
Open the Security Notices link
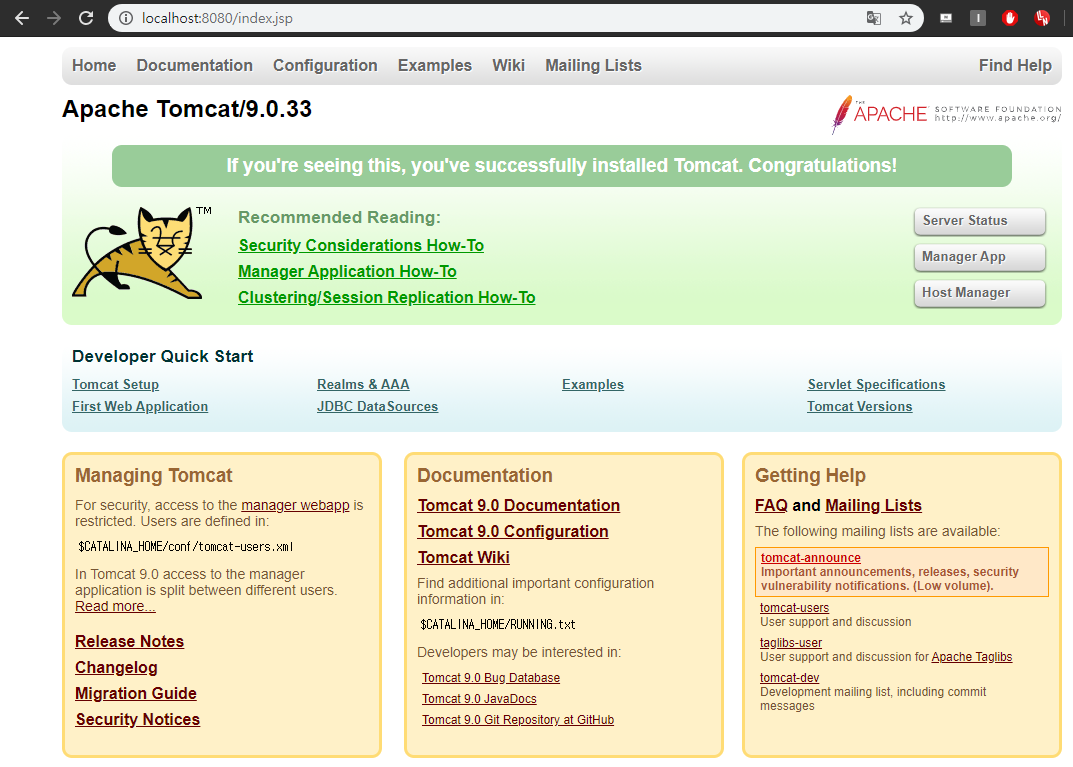coord(138,719)
